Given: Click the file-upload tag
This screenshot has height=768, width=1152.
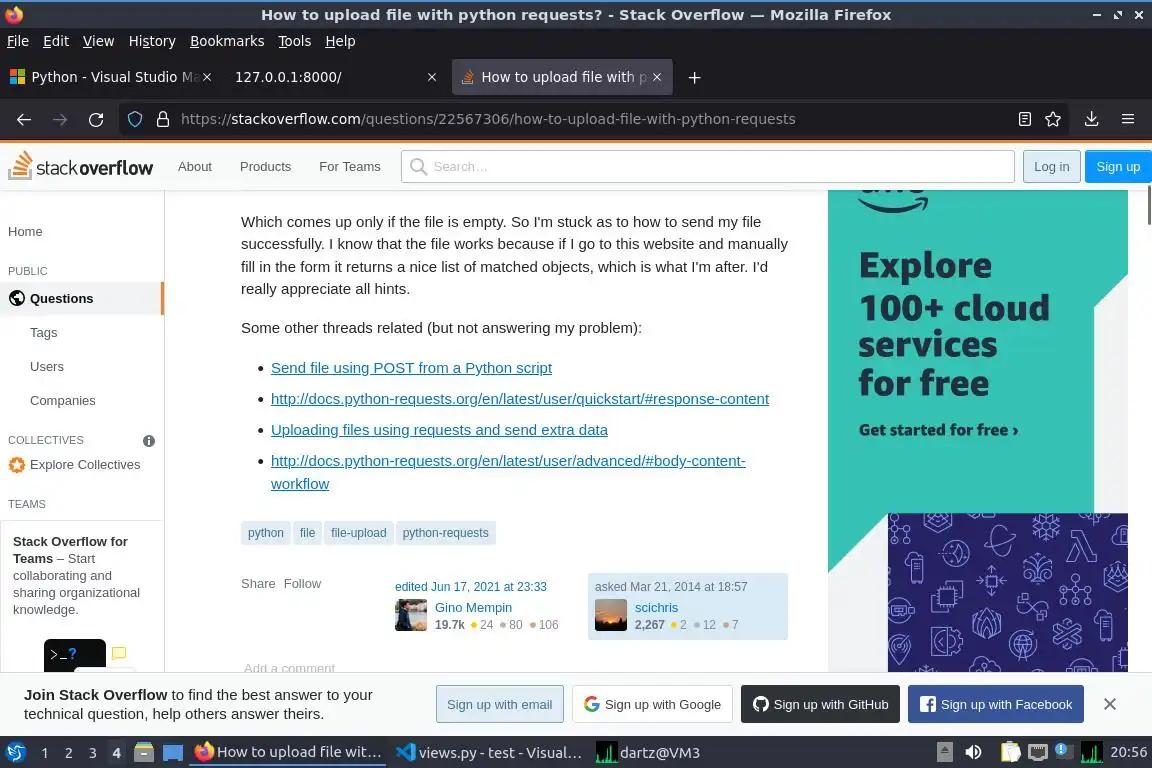Looking at the screenshot, I should coord(359,533).
